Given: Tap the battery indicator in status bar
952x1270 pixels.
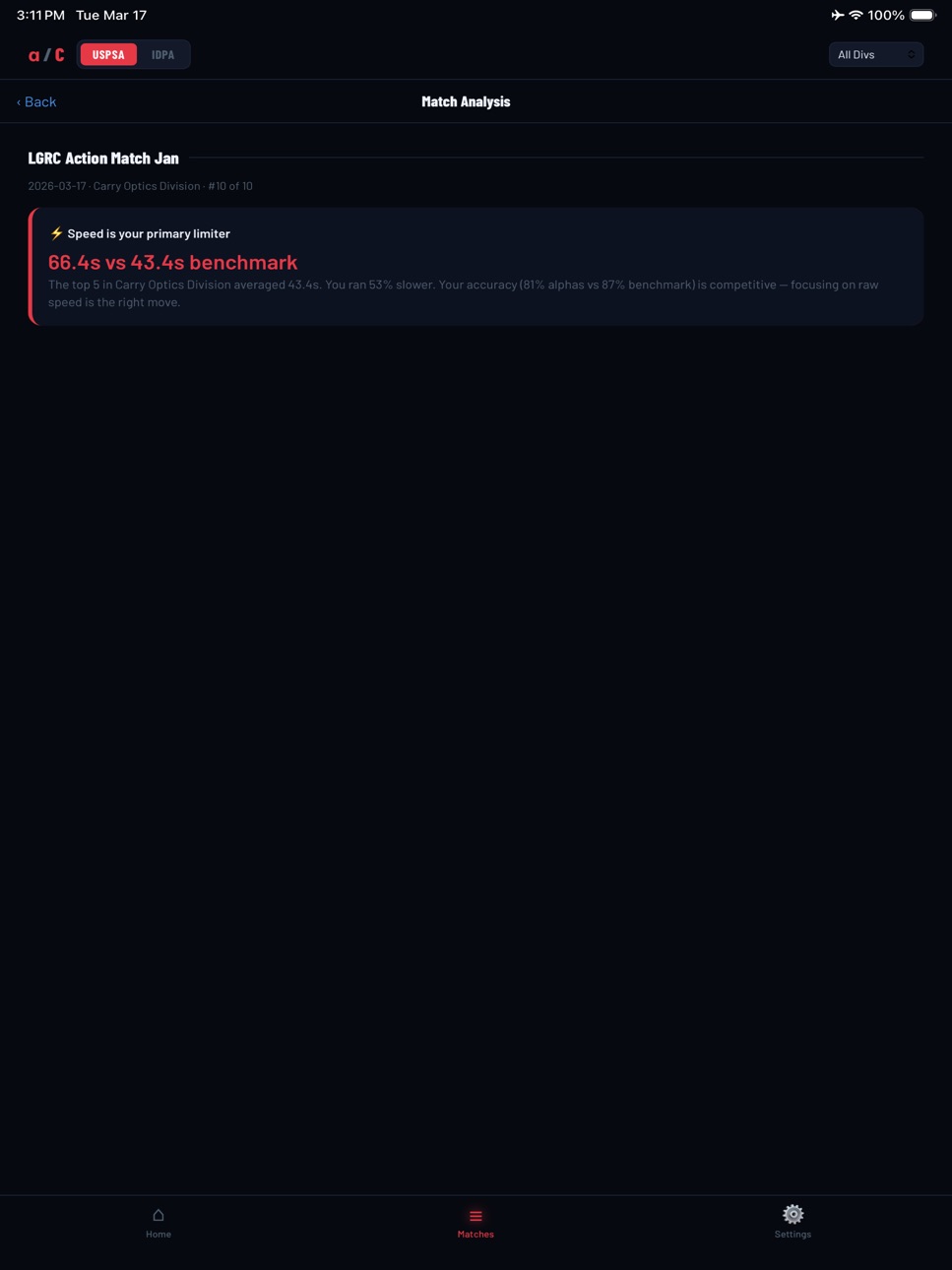Looking at the screenshot, I should (x=923, y=15).
